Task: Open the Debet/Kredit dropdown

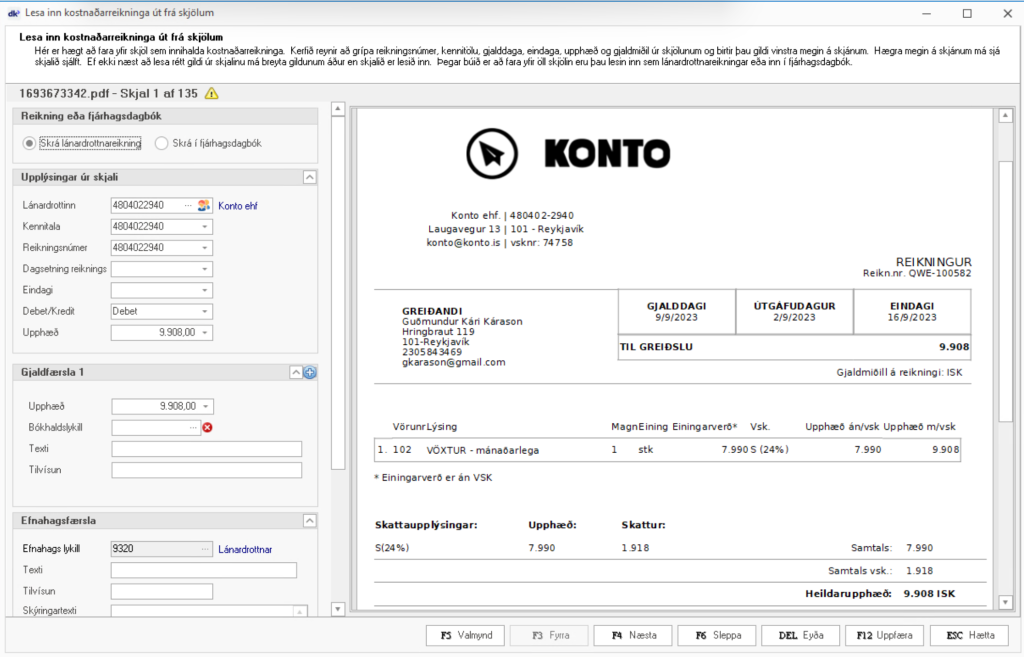Action: (205, 311)
